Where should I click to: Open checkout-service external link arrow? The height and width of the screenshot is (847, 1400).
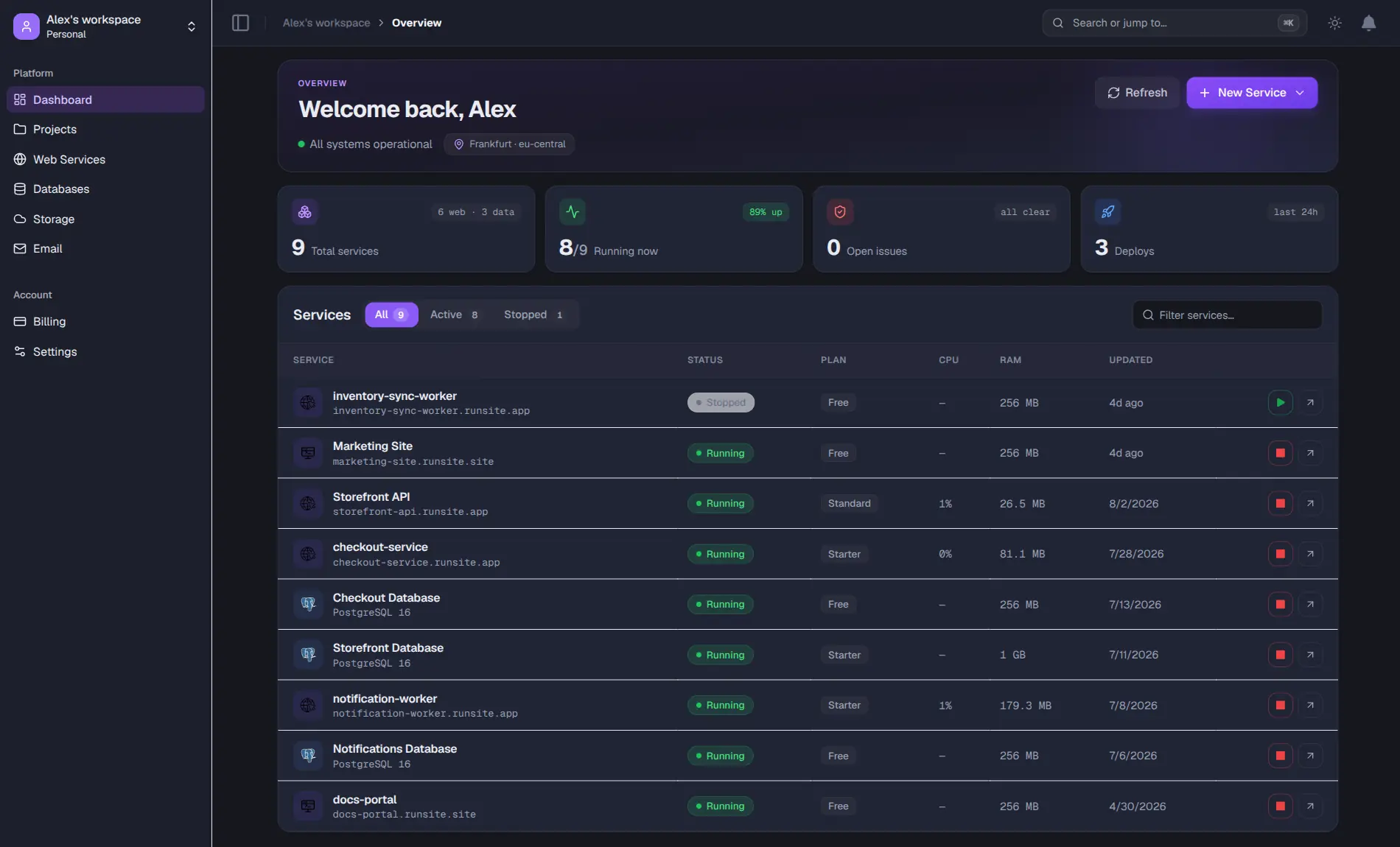click(1310, 554)
